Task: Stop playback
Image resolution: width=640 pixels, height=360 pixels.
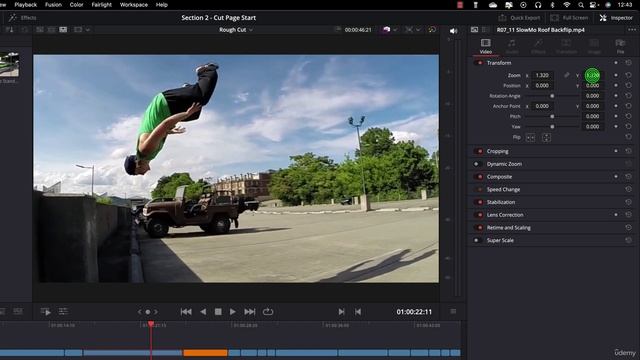Action: click(218, 312)
